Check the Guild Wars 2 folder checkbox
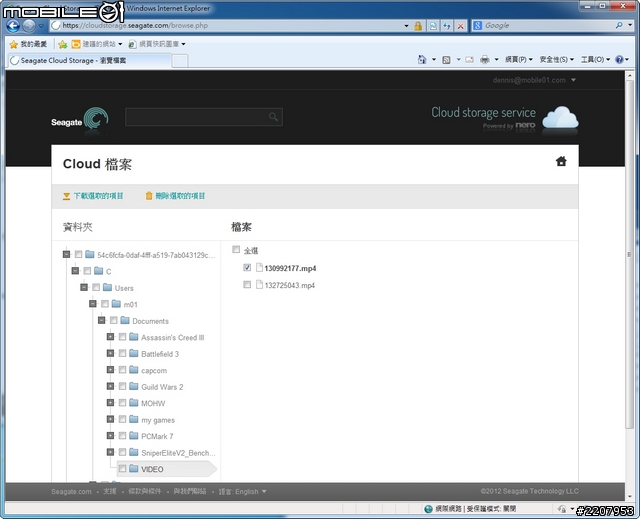Viewport: 640px width, 519px height. tap(122, 386)
